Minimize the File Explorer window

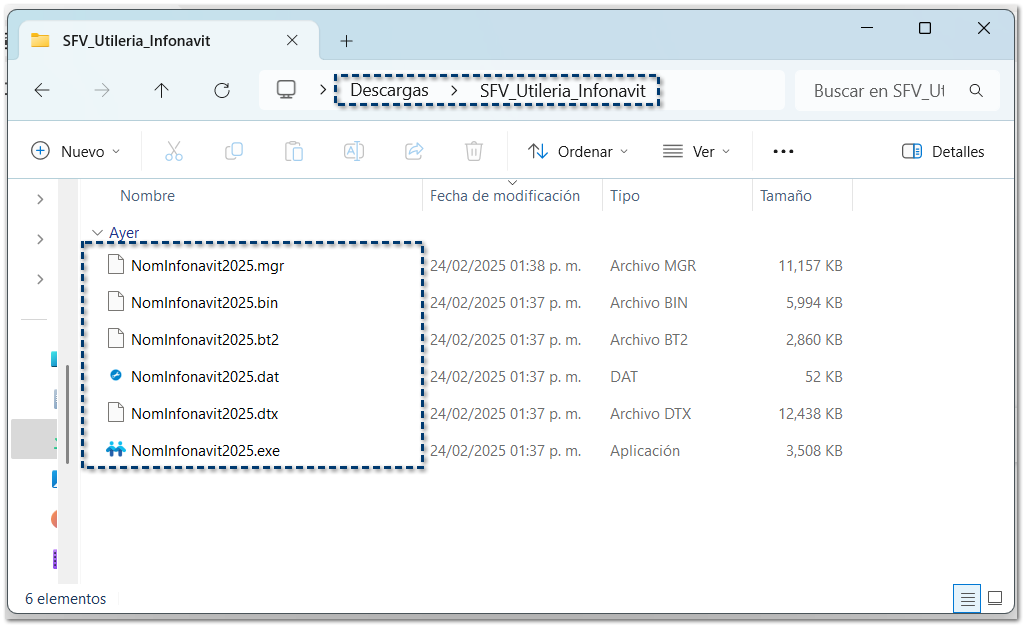click(x=867, y=28)
